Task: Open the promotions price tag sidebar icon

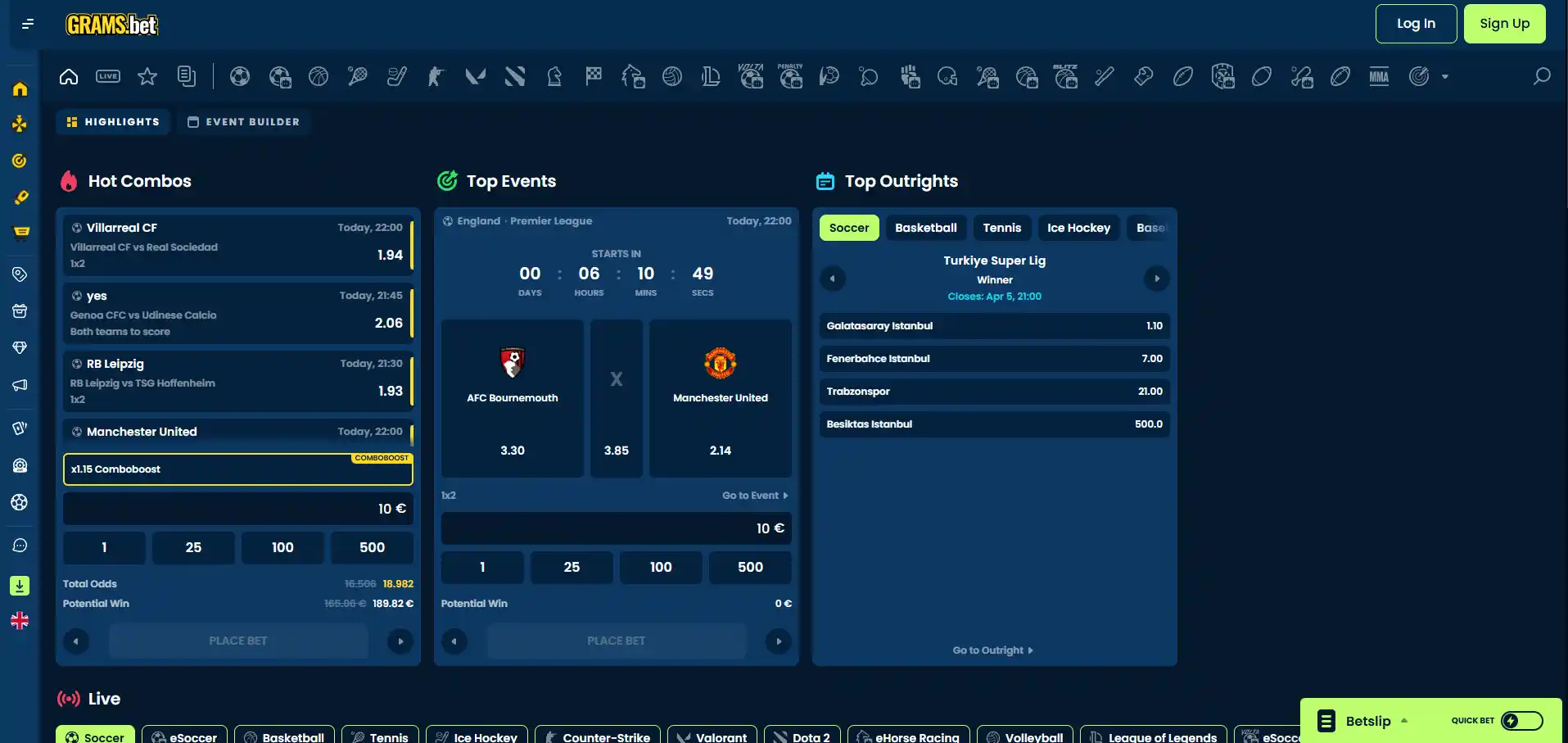Action: point(20,274)
